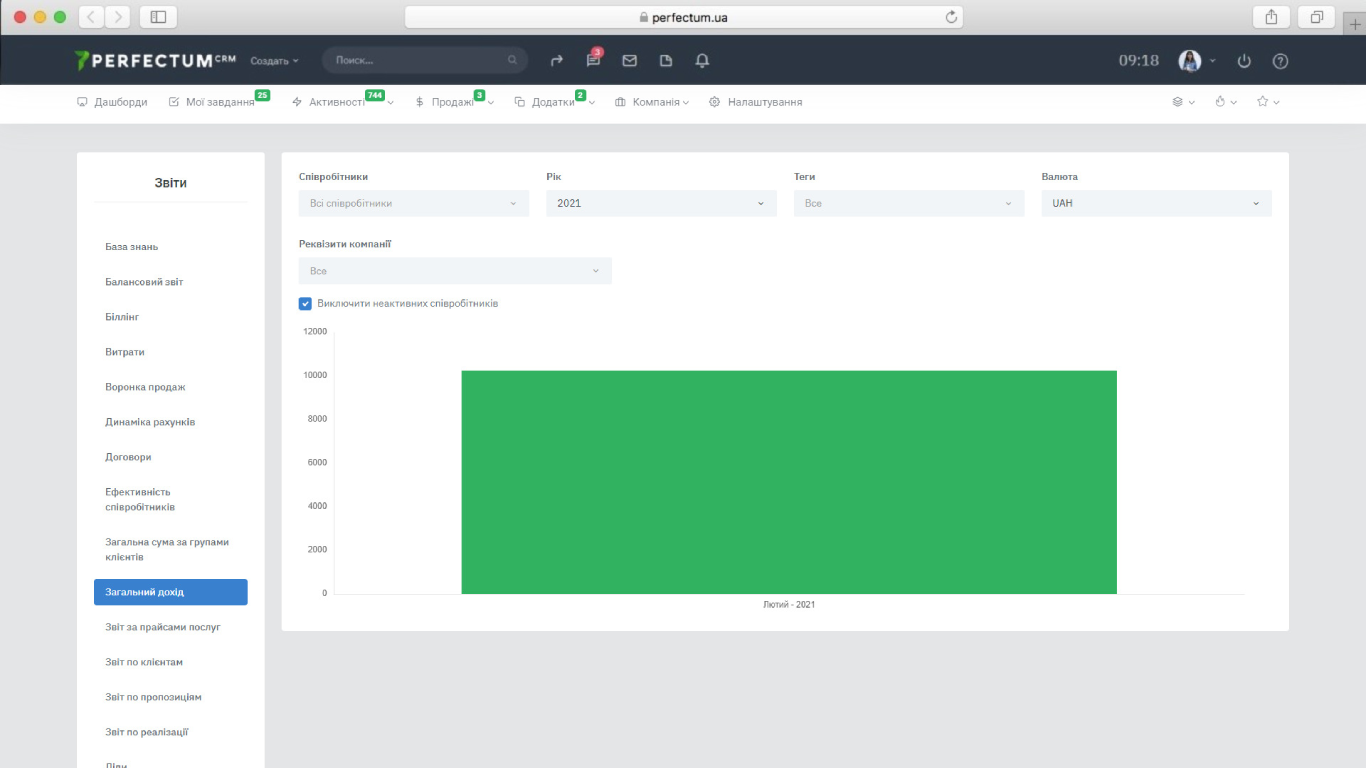Open the notifications bell
Viewport: 1366px width, 768px height.
tap(702, 61)
